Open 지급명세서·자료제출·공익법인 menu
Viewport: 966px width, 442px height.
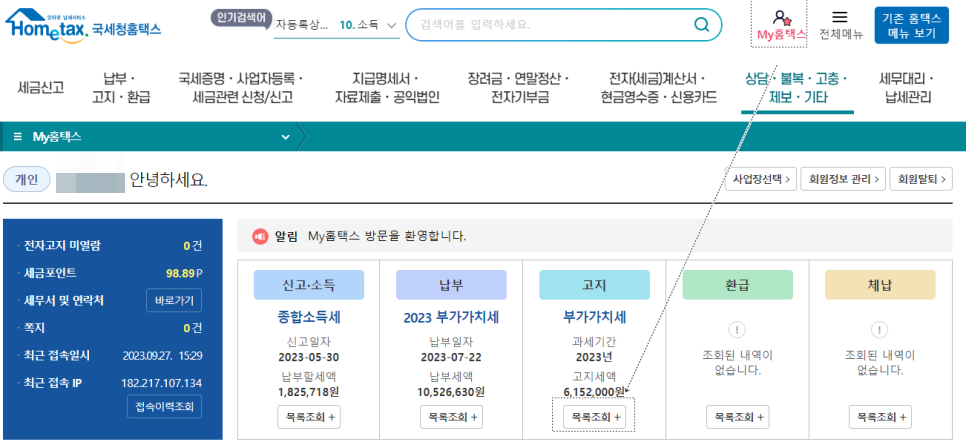pyautogui.click(x=387, y=88)
